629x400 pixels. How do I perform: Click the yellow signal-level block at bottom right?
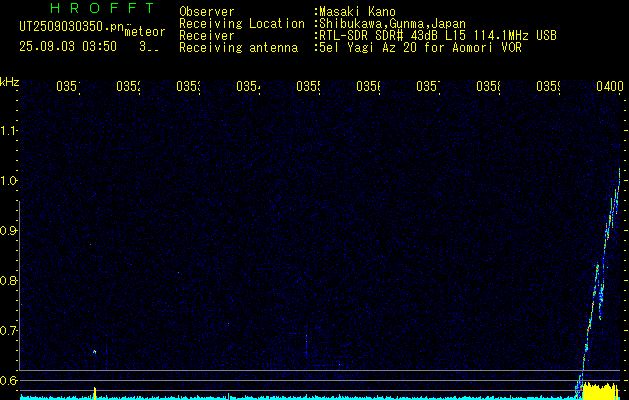point(600,391)
